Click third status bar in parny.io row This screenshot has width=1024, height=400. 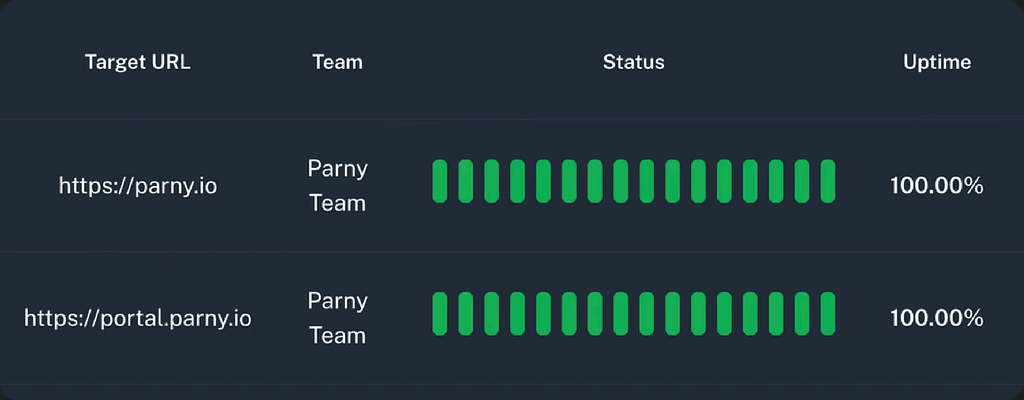click(x=491, y=181)
